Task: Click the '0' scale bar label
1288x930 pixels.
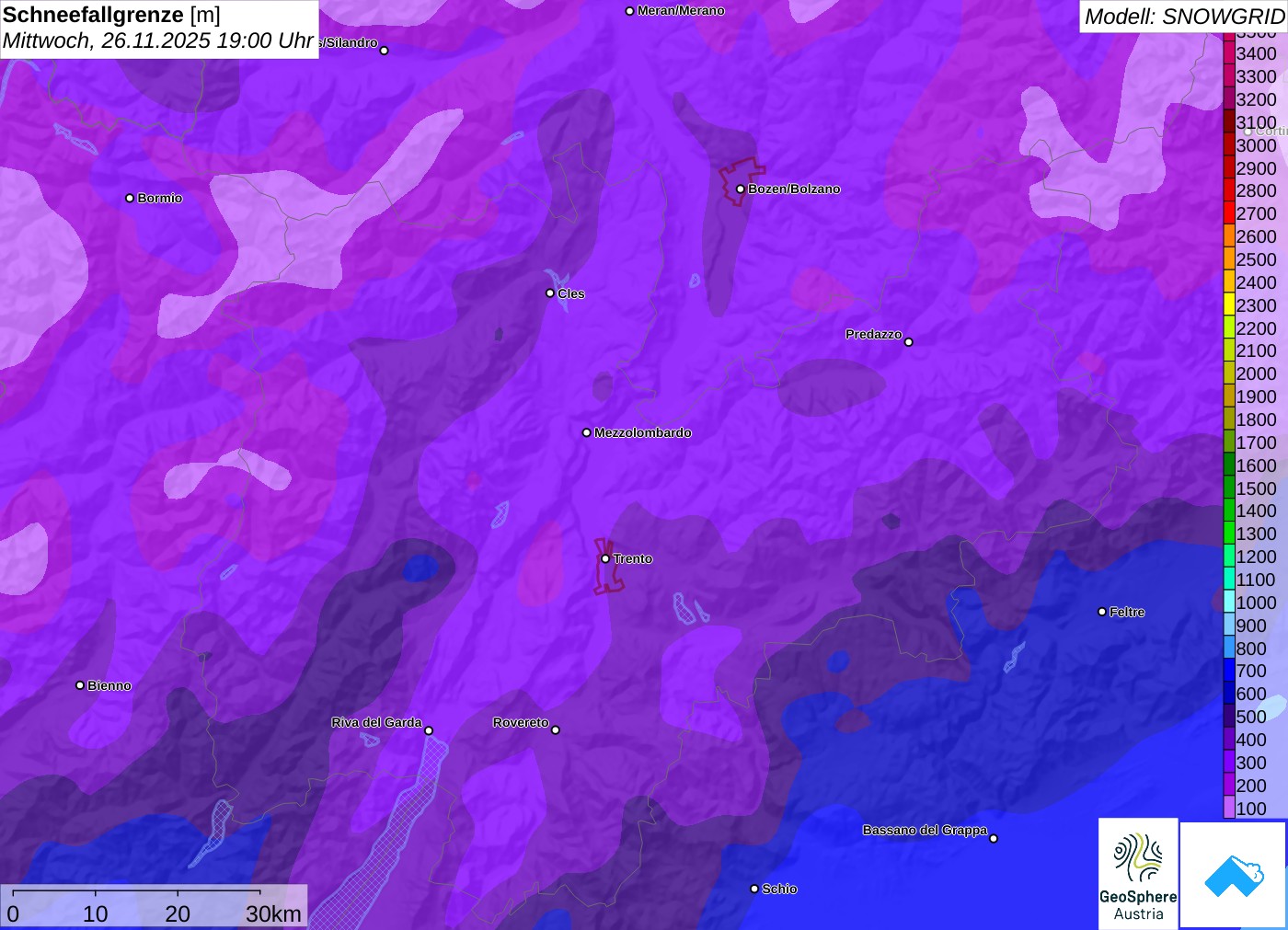Action: pos(13,914)
